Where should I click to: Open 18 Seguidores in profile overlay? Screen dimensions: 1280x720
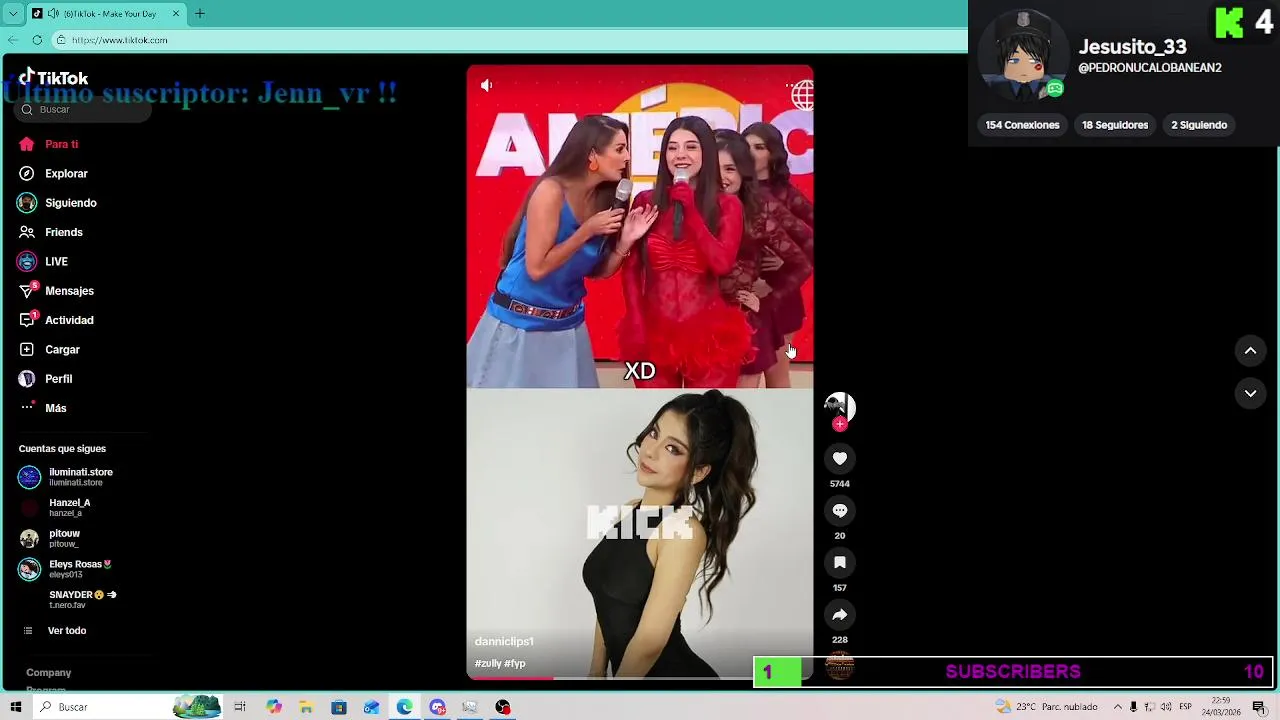coord(1115,125)
